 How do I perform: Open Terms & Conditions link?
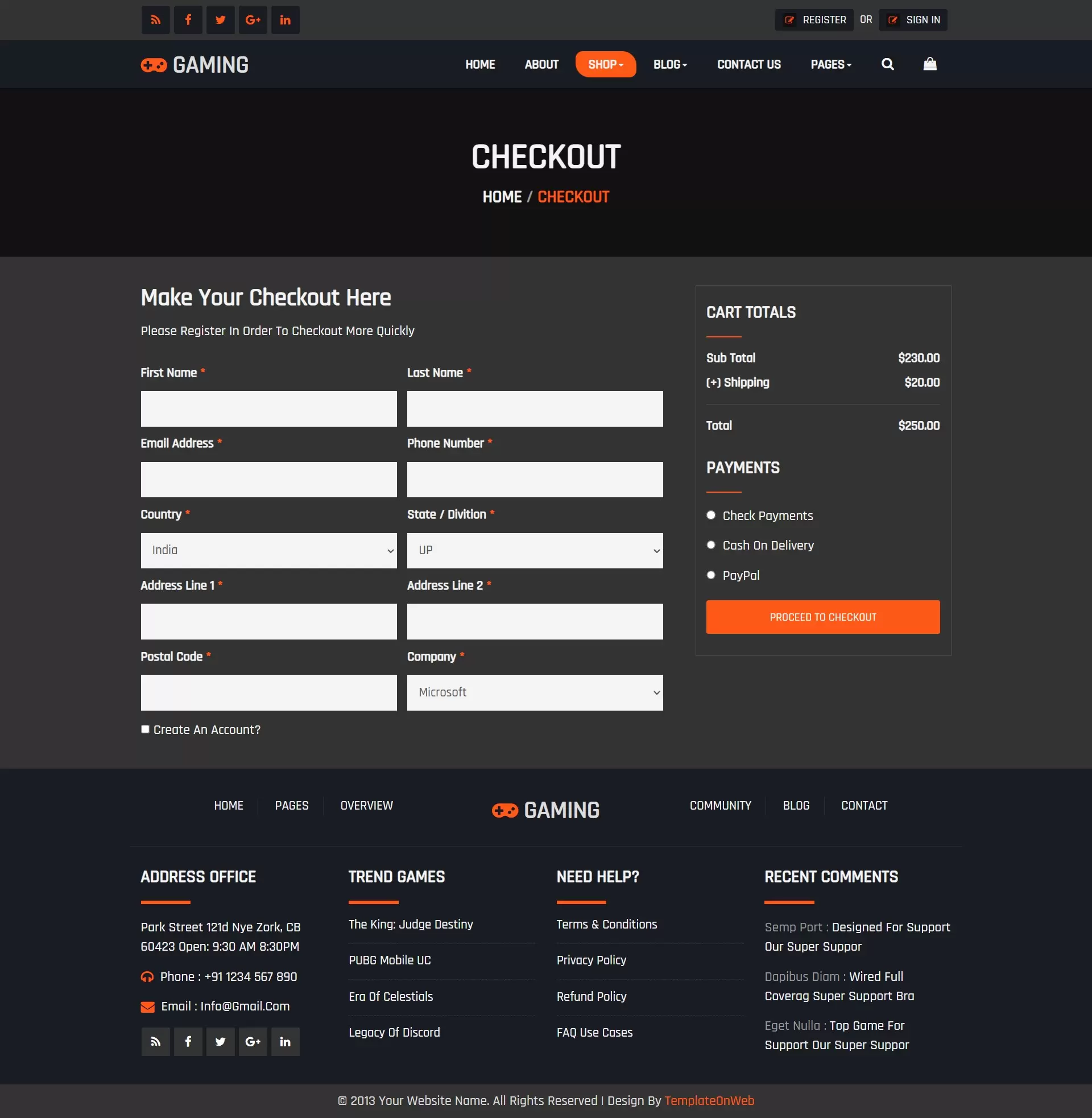point(607,925)
